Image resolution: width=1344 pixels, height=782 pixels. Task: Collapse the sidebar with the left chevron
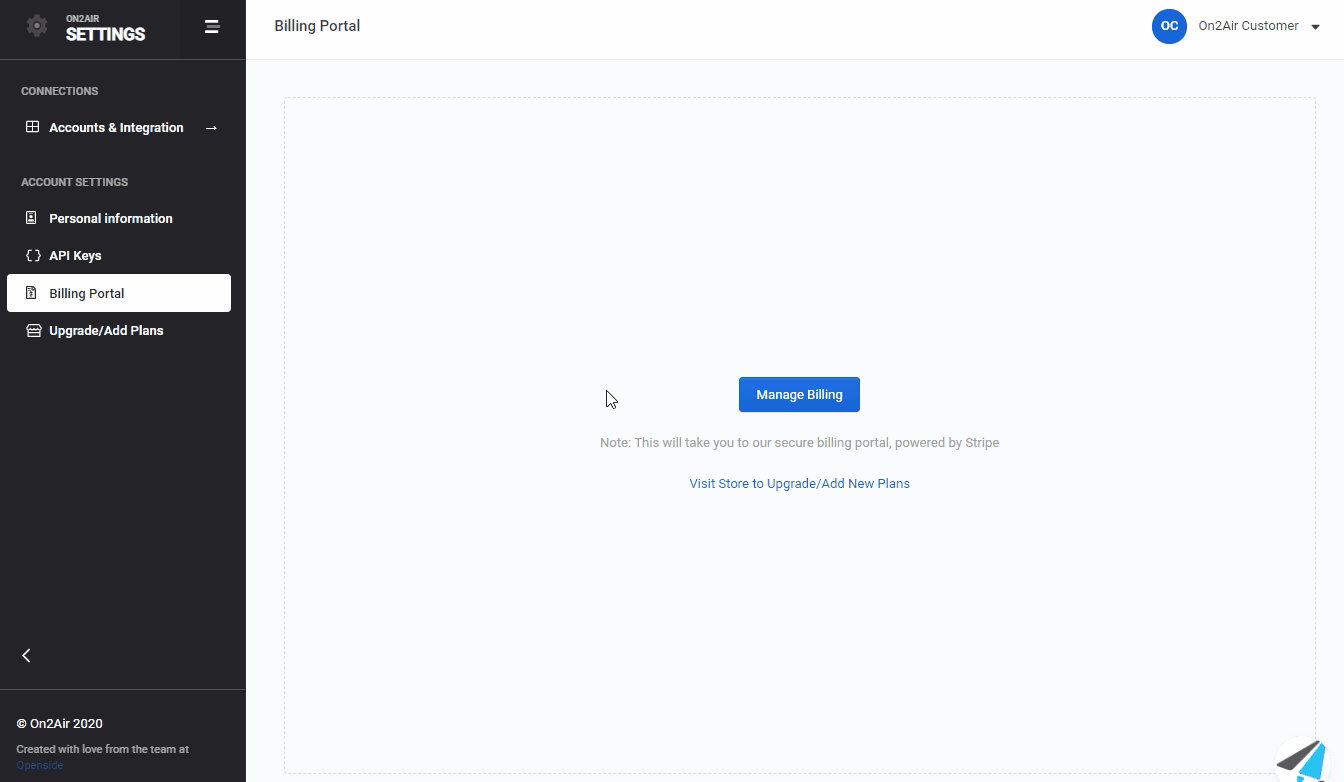(x=27, y=655)
